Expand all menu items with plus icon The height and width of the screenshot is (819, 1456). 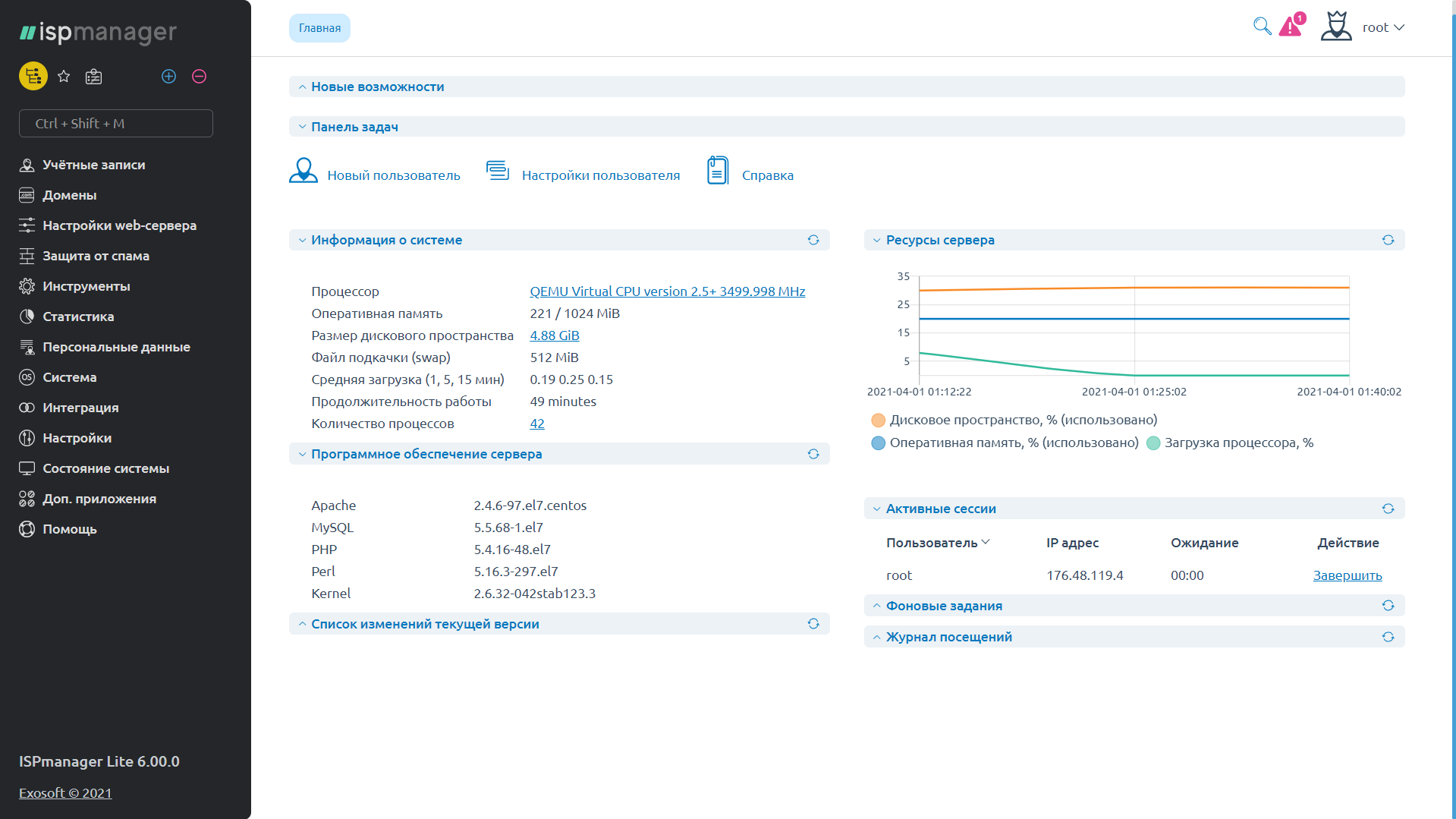point(169,77)
